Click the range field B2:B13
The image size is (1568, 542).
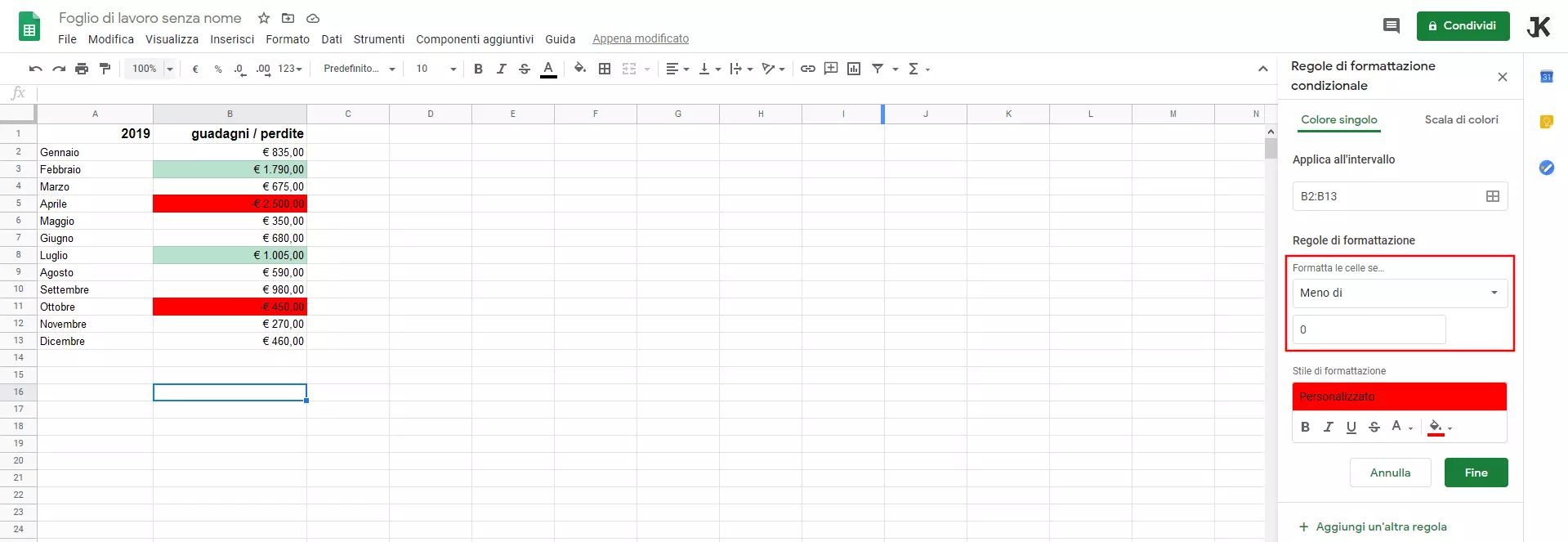pos(1400,196)
